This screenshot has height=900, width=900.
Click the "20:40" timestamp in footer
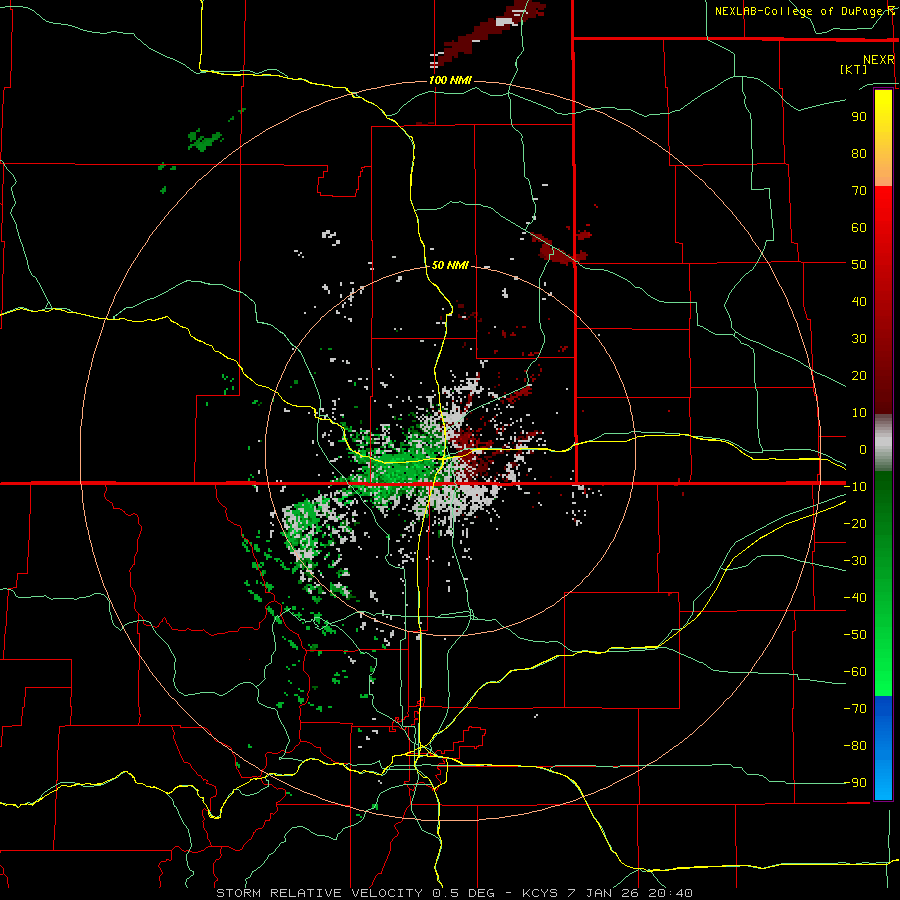click(x=670, y=893)
